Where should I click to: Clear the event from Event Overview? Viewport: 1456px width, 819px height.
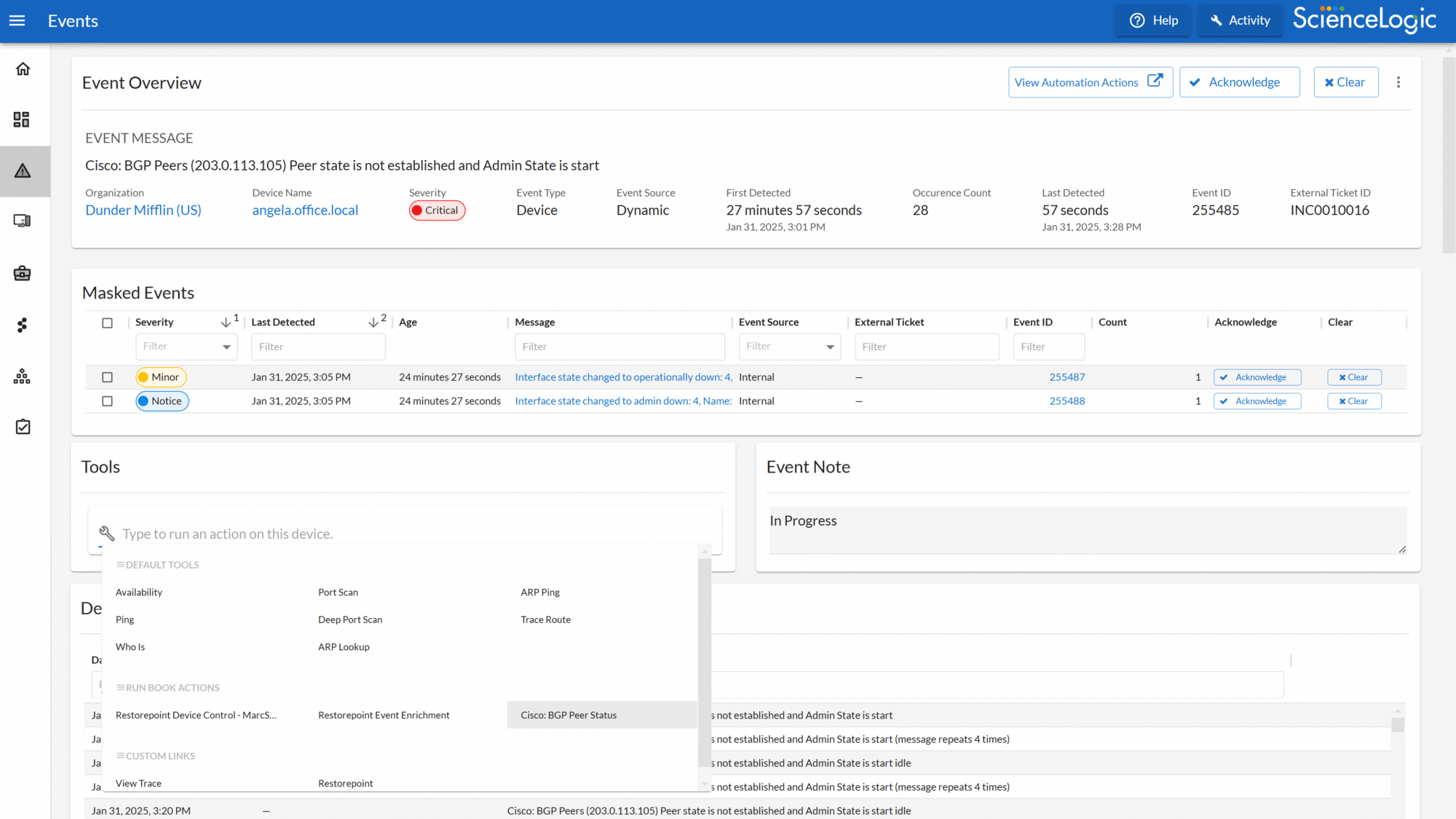(x=1345, y=82)
